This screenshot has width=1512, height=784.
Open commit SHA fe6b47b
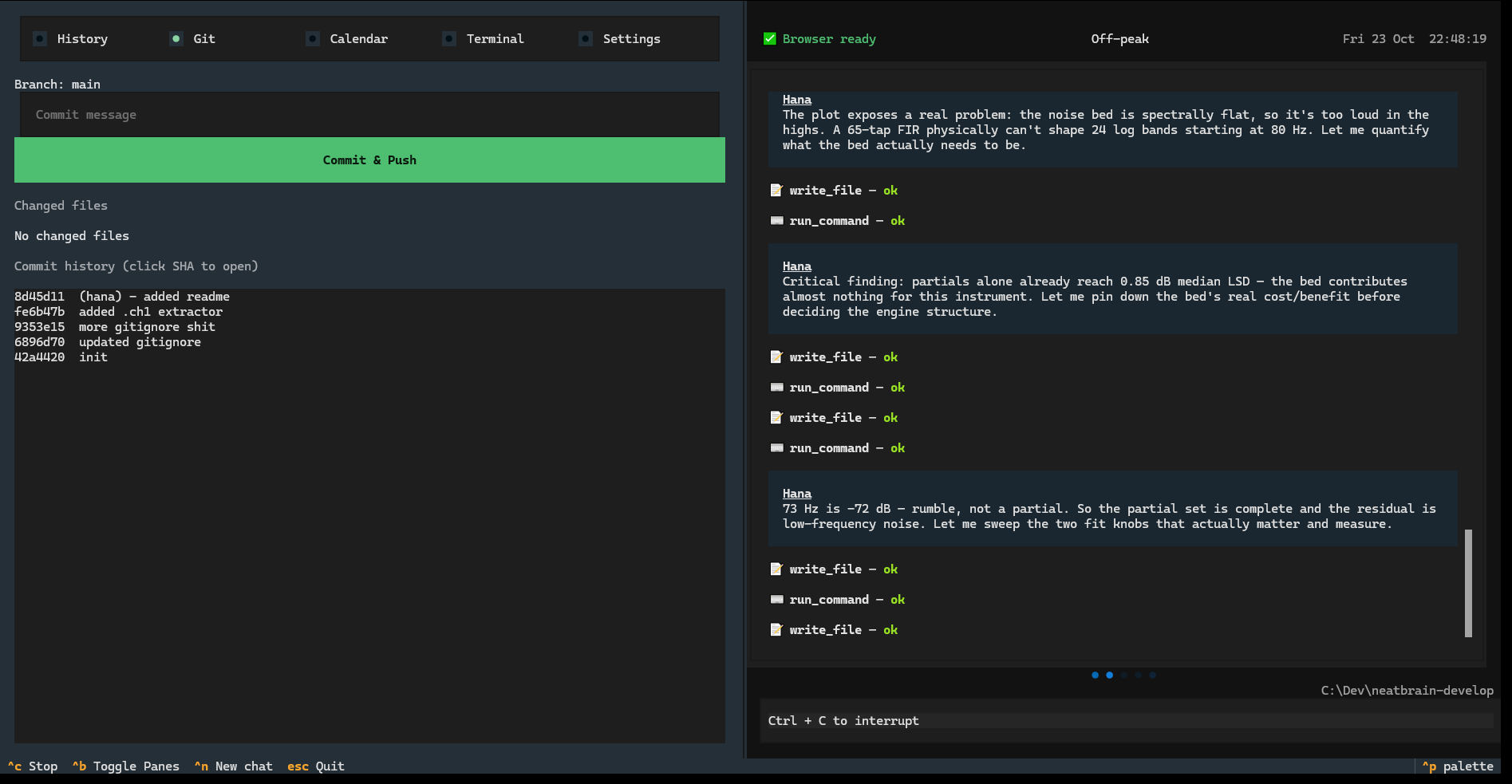click(x=39, y=311)
